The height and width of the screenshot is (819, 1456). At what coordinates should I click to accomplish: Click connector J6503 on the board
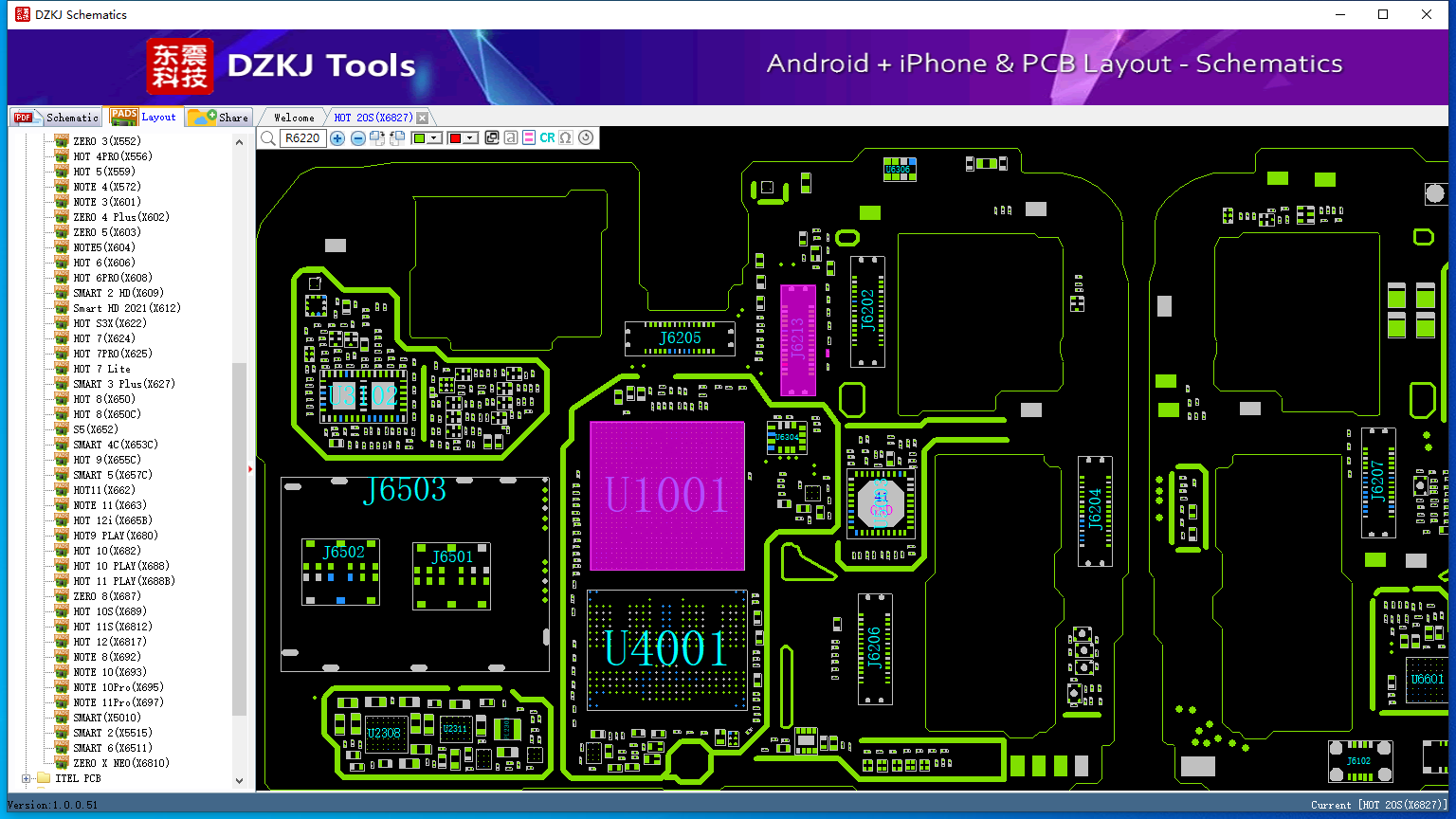pos(414,574)
